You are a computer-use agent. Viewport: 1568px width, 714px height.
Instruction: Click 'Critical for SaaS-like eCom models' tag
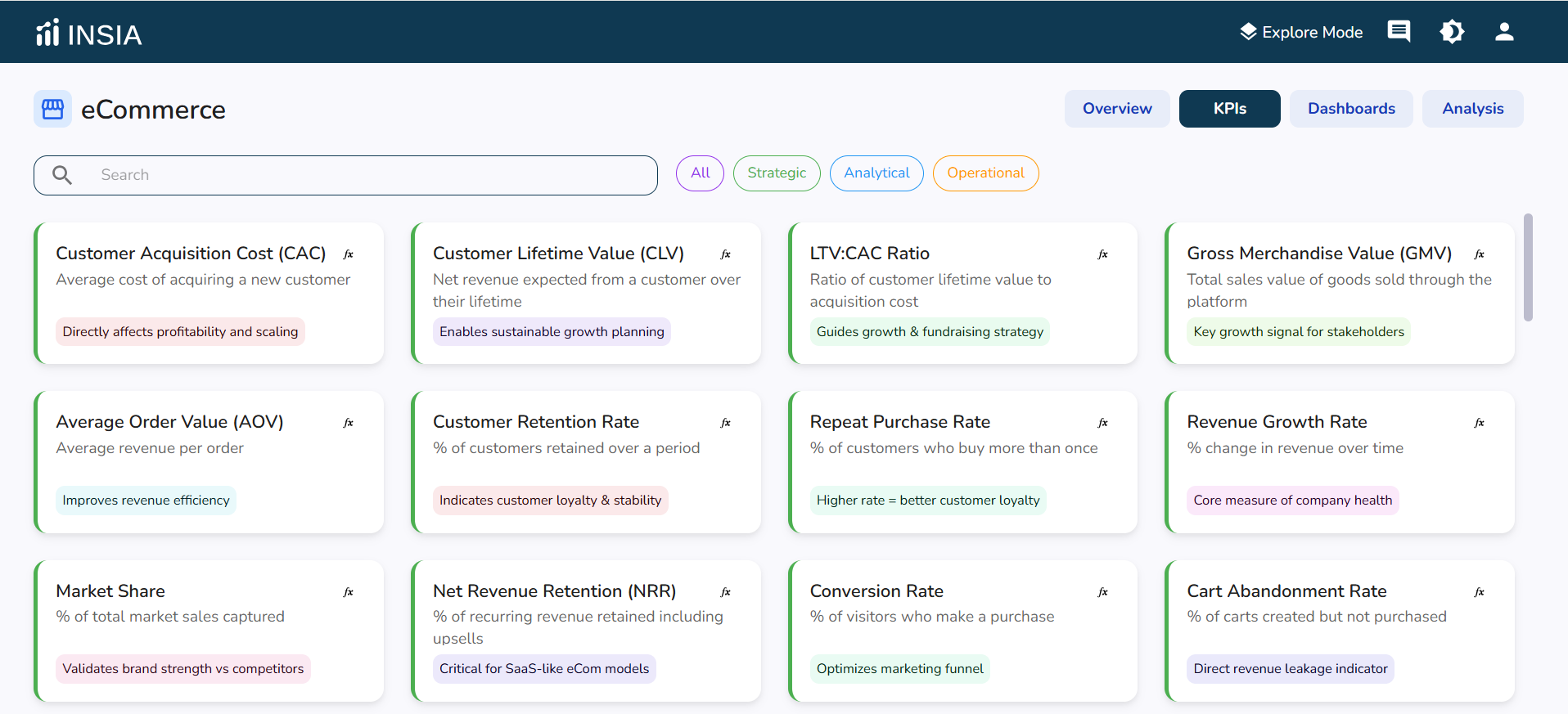pyautogui.click(x=544, y=668)
